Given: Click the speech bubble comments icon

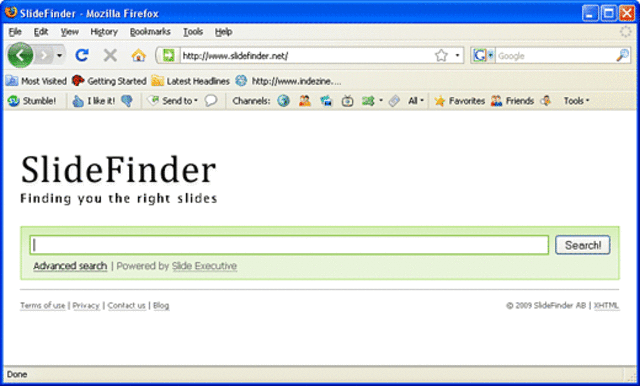Looking at the screenshot, I should (x=211, y=101).
